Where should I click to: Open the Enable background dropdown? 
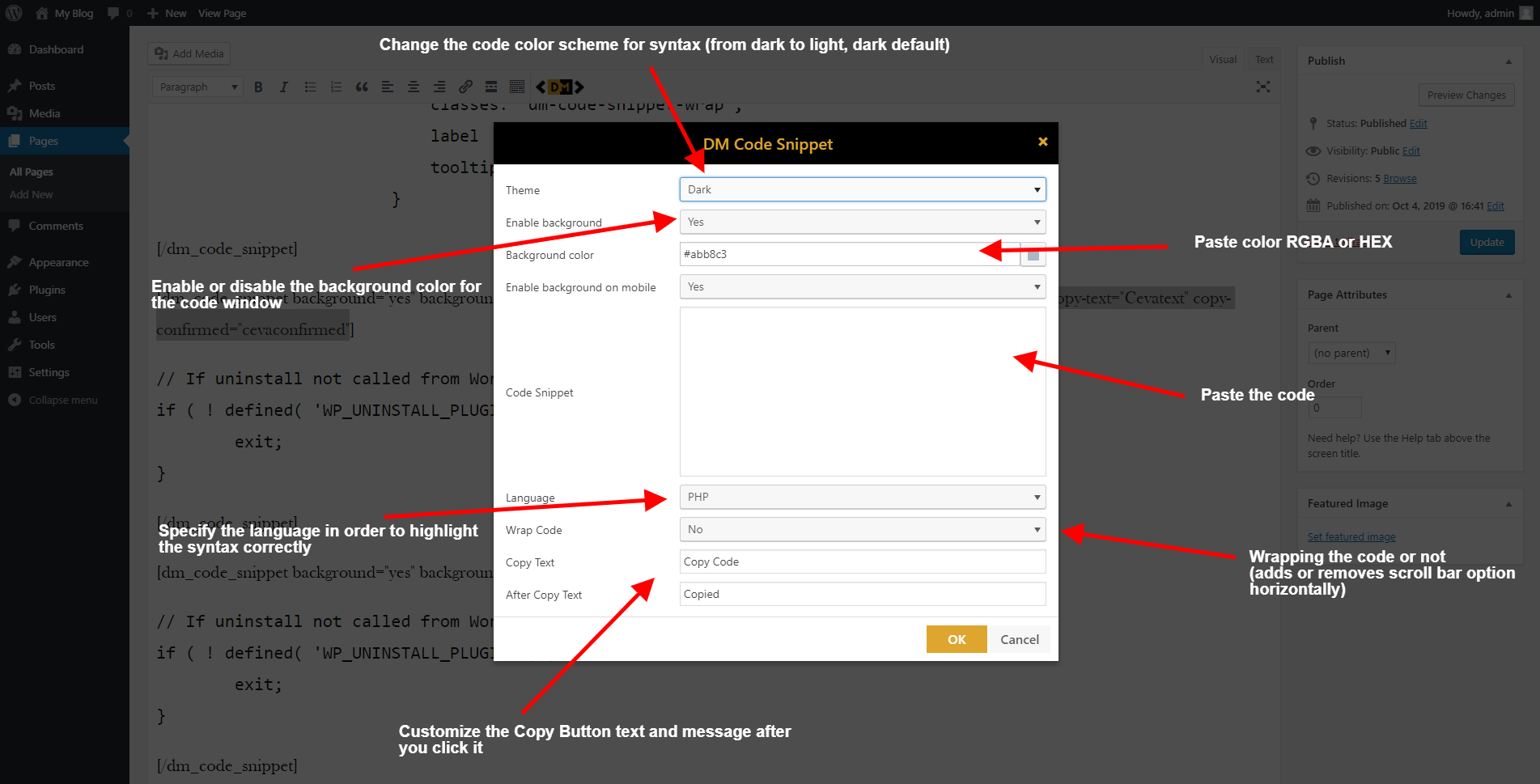863,222
